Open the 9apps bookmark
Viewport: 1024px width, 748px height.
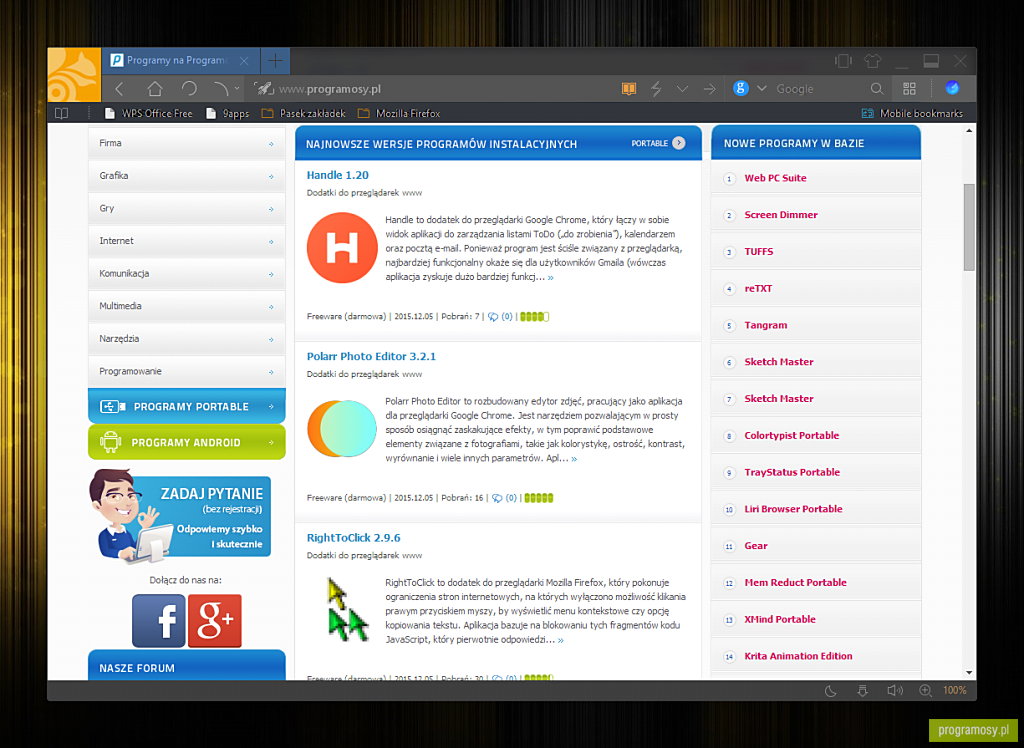coord(227,114)
